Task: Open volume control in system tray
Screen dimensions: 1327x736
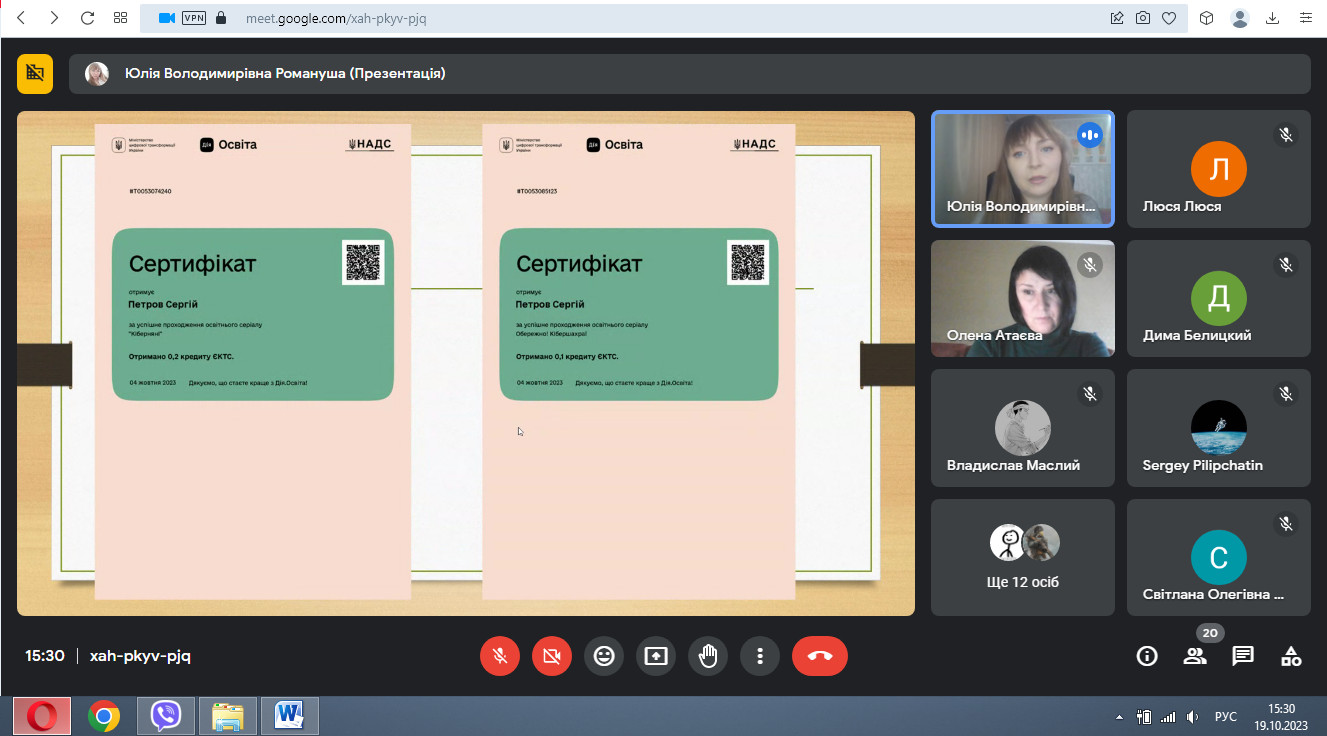Action: tap(1192, 717)
